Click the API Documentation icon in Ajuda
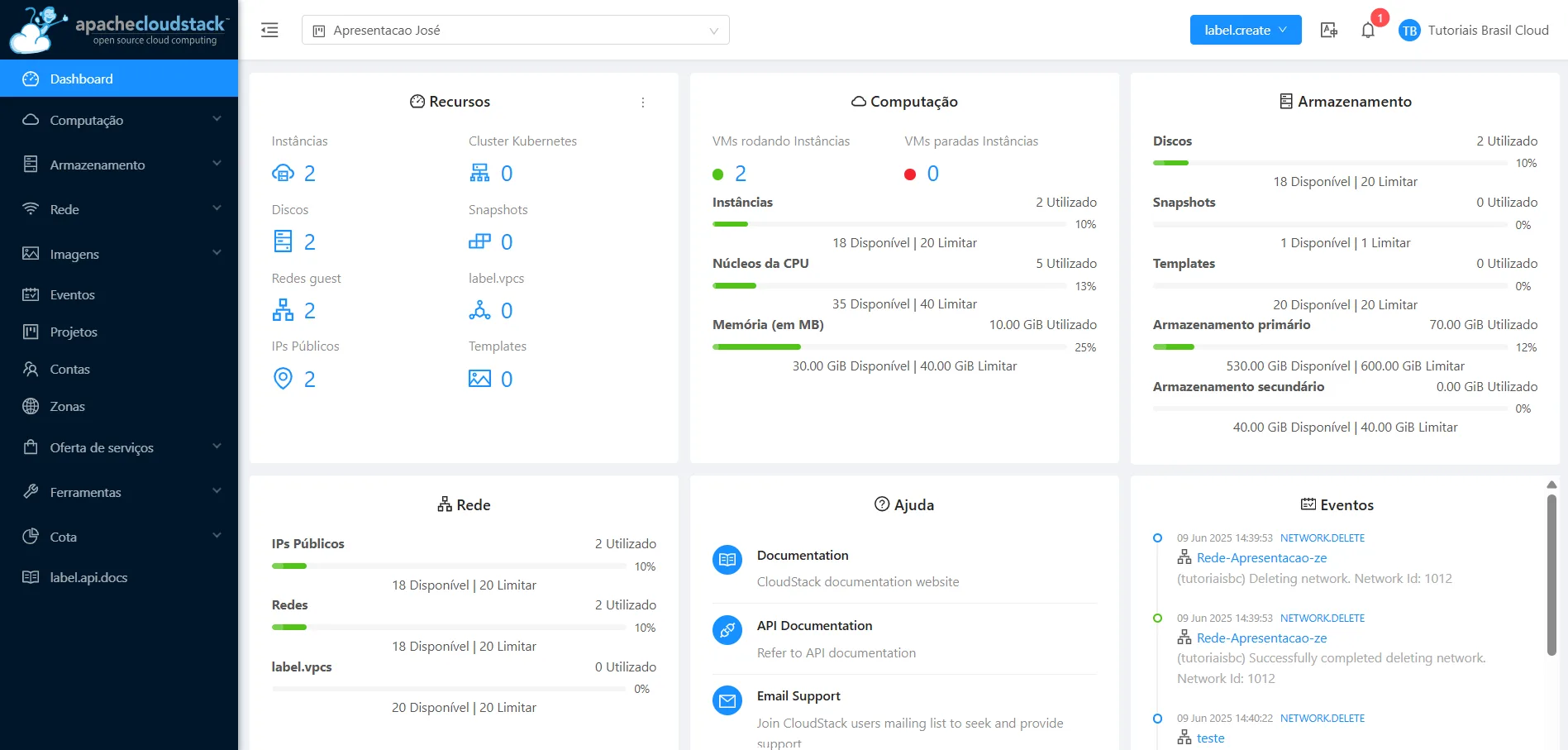1568x750 pixels. (727, 631)
